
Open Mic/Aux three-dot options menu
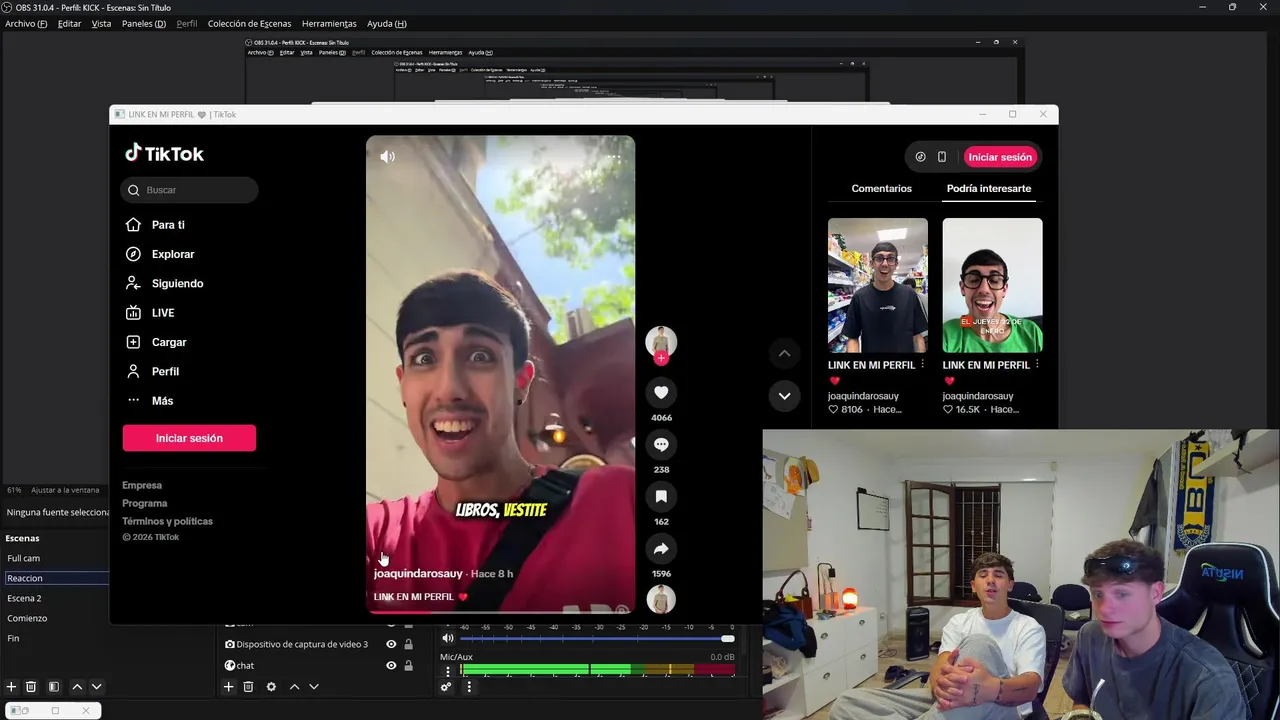447,671
